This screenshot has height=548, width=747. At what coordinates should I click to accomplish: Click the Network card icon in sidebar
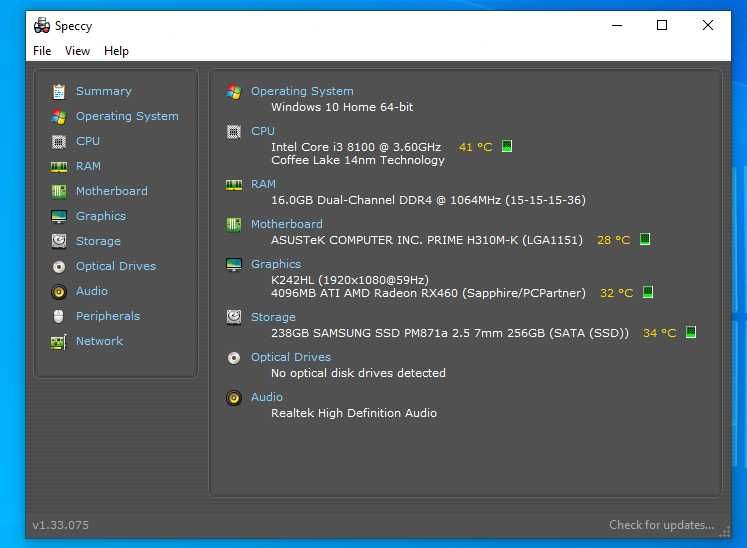pyautogui.click(x=59, y=342)
